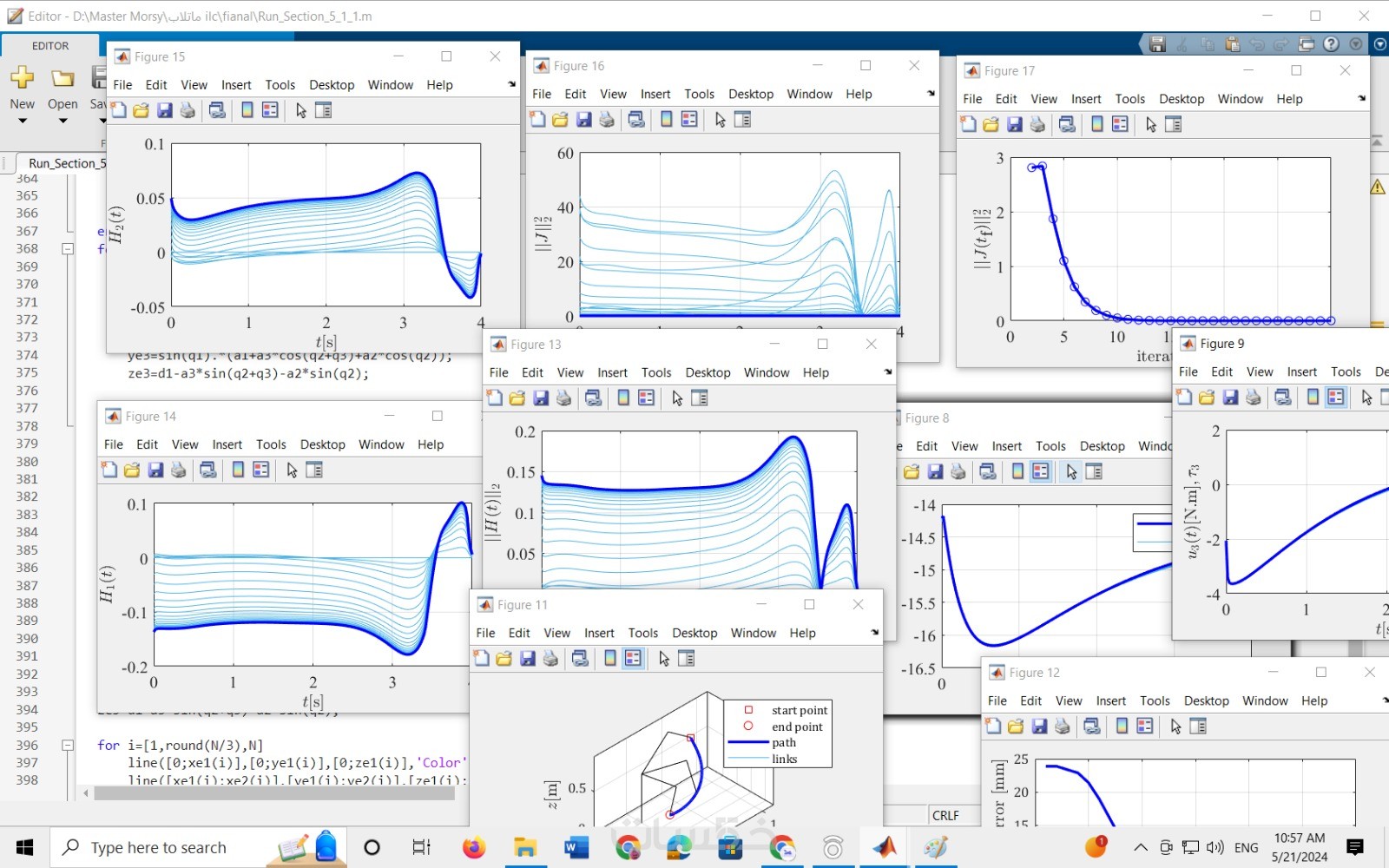Click the New file button in Editor
Image resolution: width=1389 pixels, height=868 pixels.
click(x=23, y=89)
